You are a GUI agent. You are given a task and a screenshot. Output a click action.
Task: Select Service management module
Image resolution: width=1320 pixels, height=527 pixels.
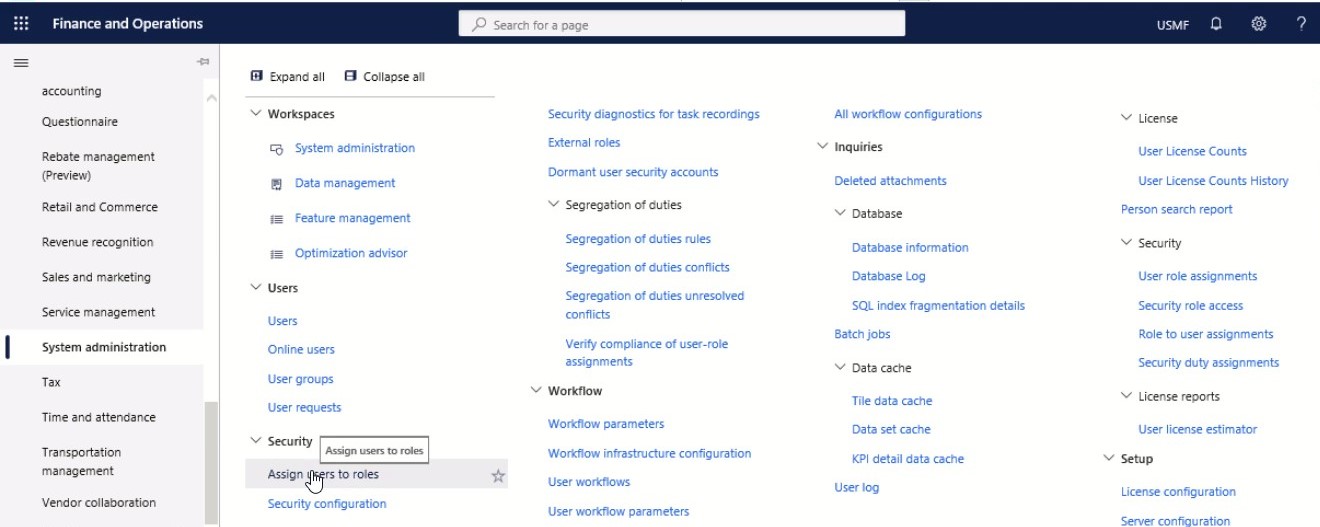99,312
